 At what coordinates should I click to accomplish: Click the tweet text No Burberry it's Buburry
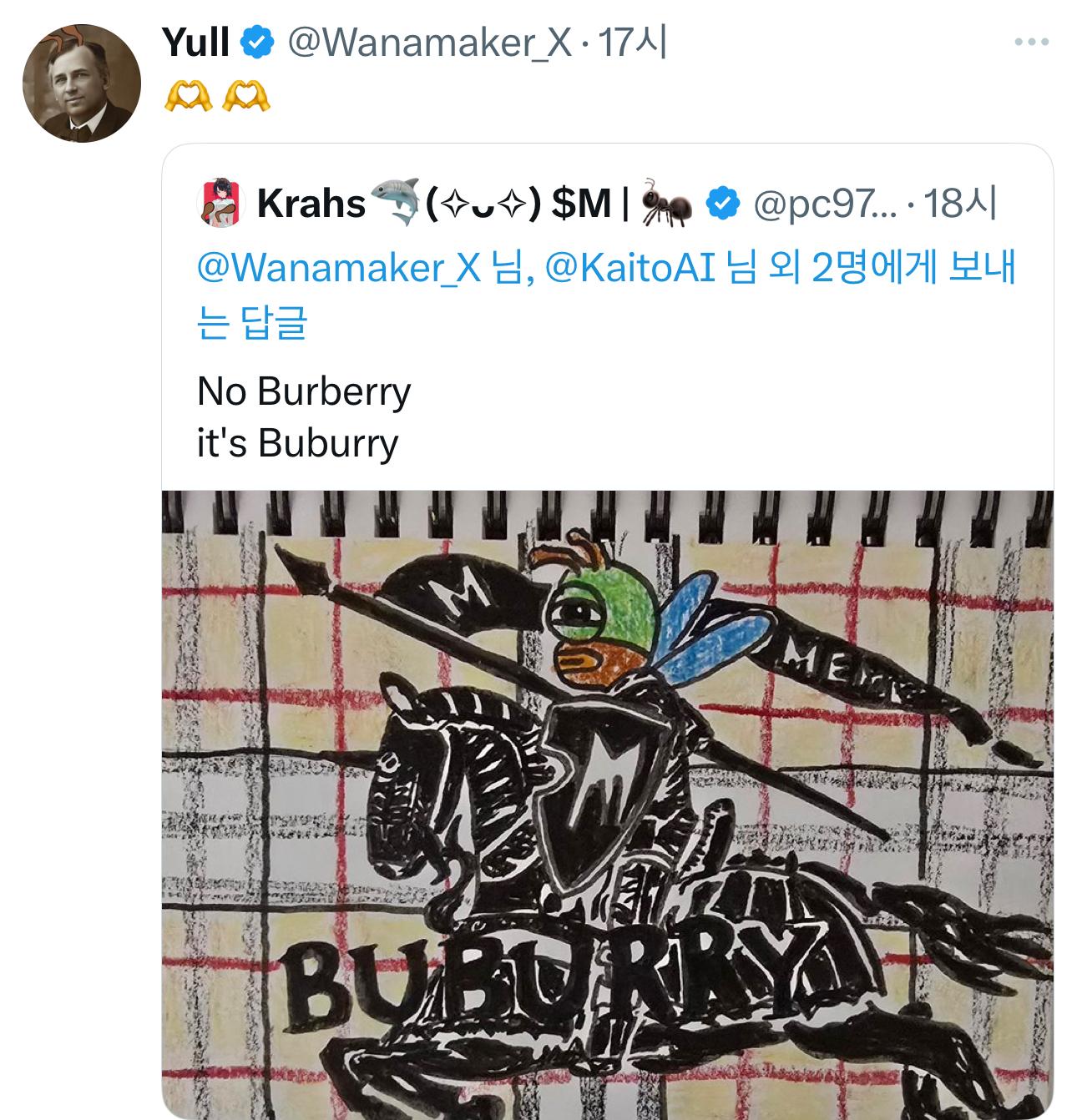point(301,415)
